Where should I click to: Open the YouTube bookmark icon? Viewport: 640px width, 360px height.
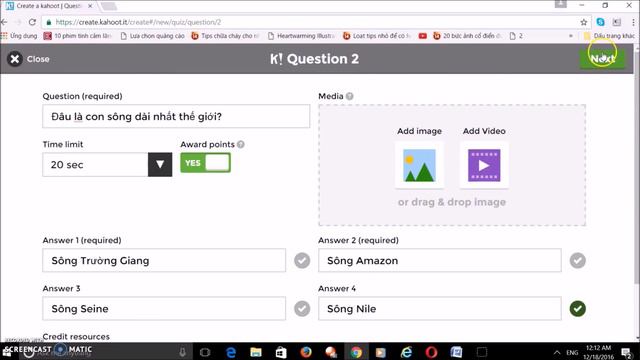[422, 36]
